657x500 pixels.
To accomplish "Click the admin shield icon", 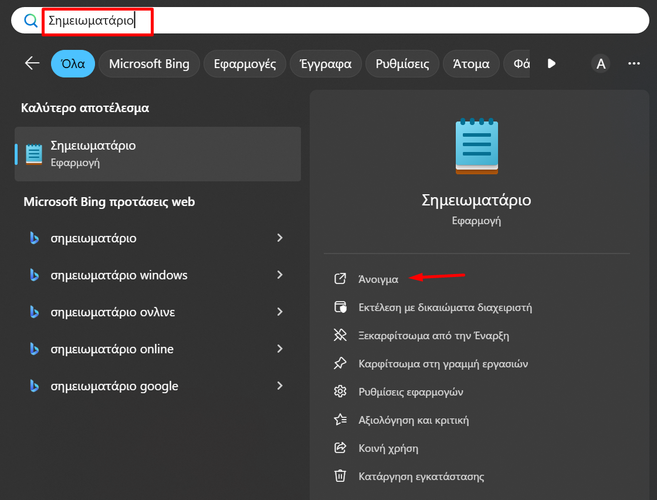I will click(x=340, y=307).
